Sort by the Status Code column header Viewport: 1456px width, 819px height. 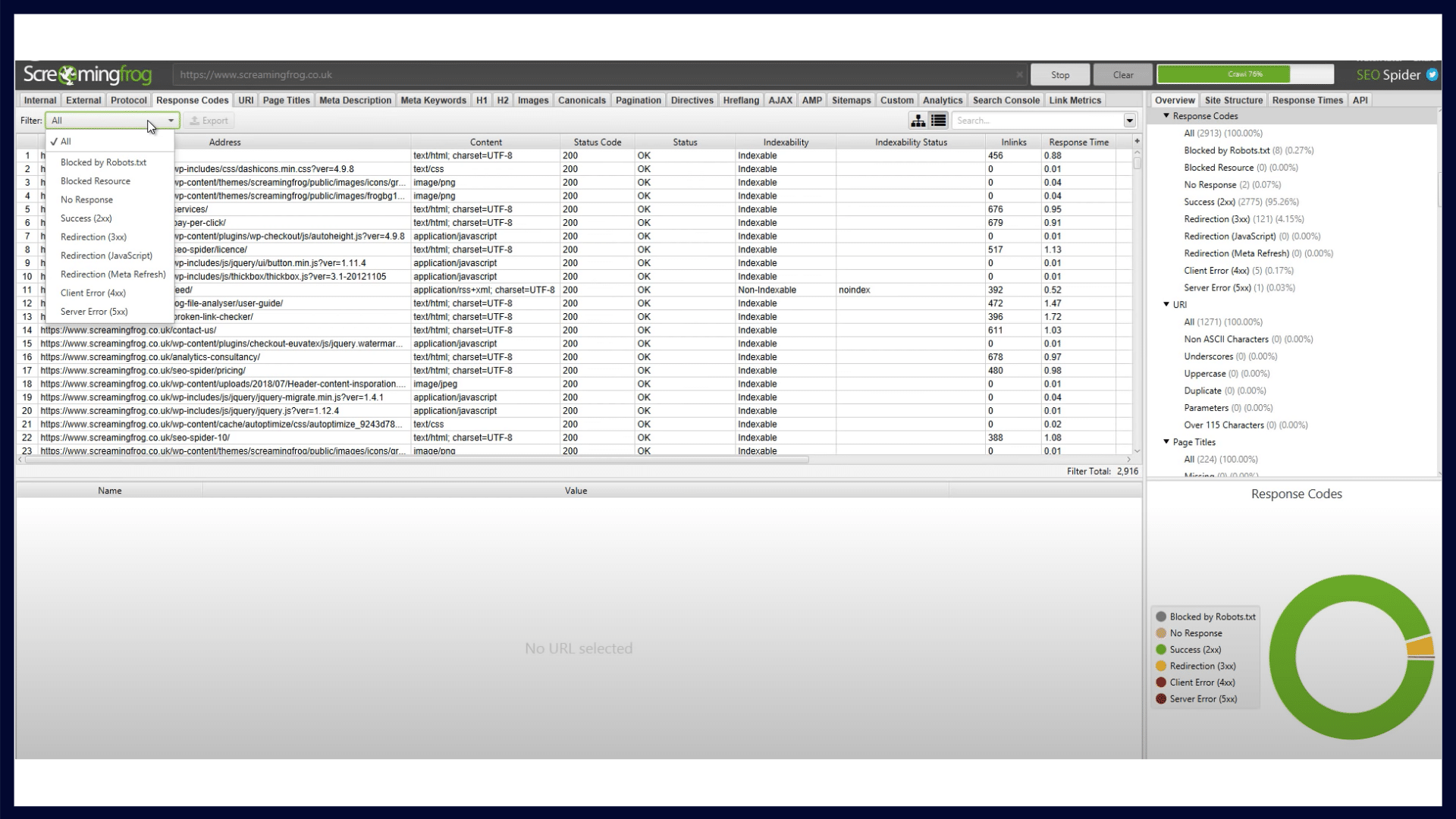pos(597,142)
